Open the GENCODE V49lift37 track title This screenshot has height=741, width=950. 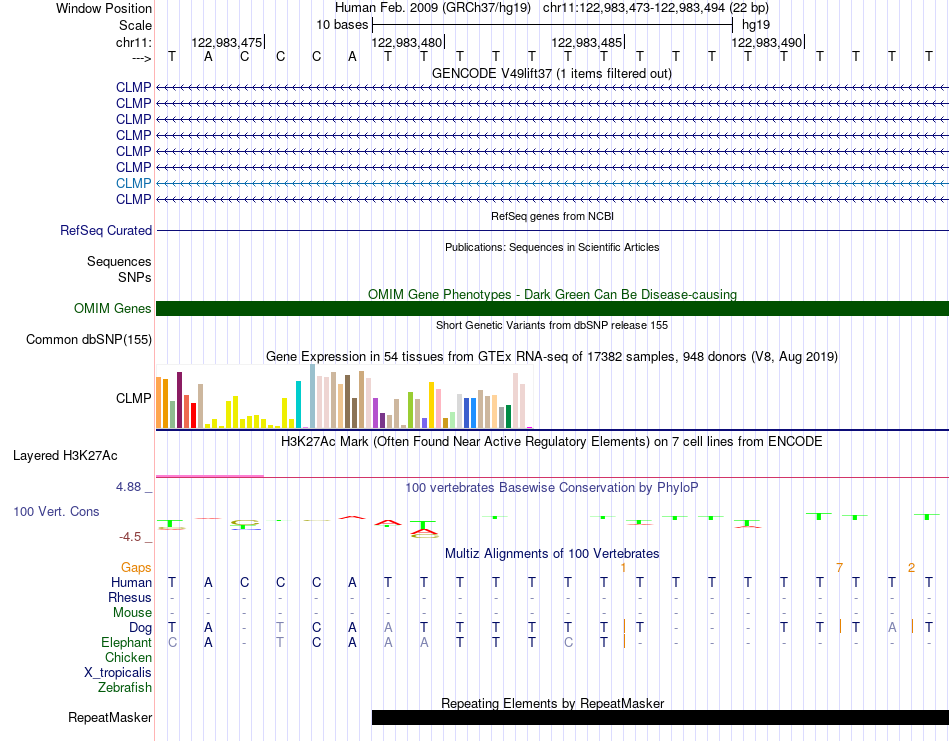pos(552,73)
